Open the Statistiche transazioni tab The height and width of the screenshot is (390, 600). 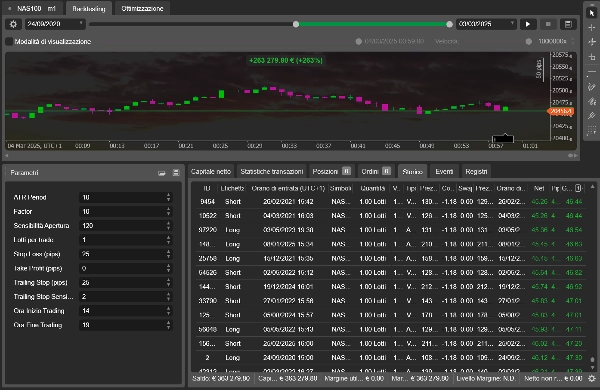tap(272, 171)
